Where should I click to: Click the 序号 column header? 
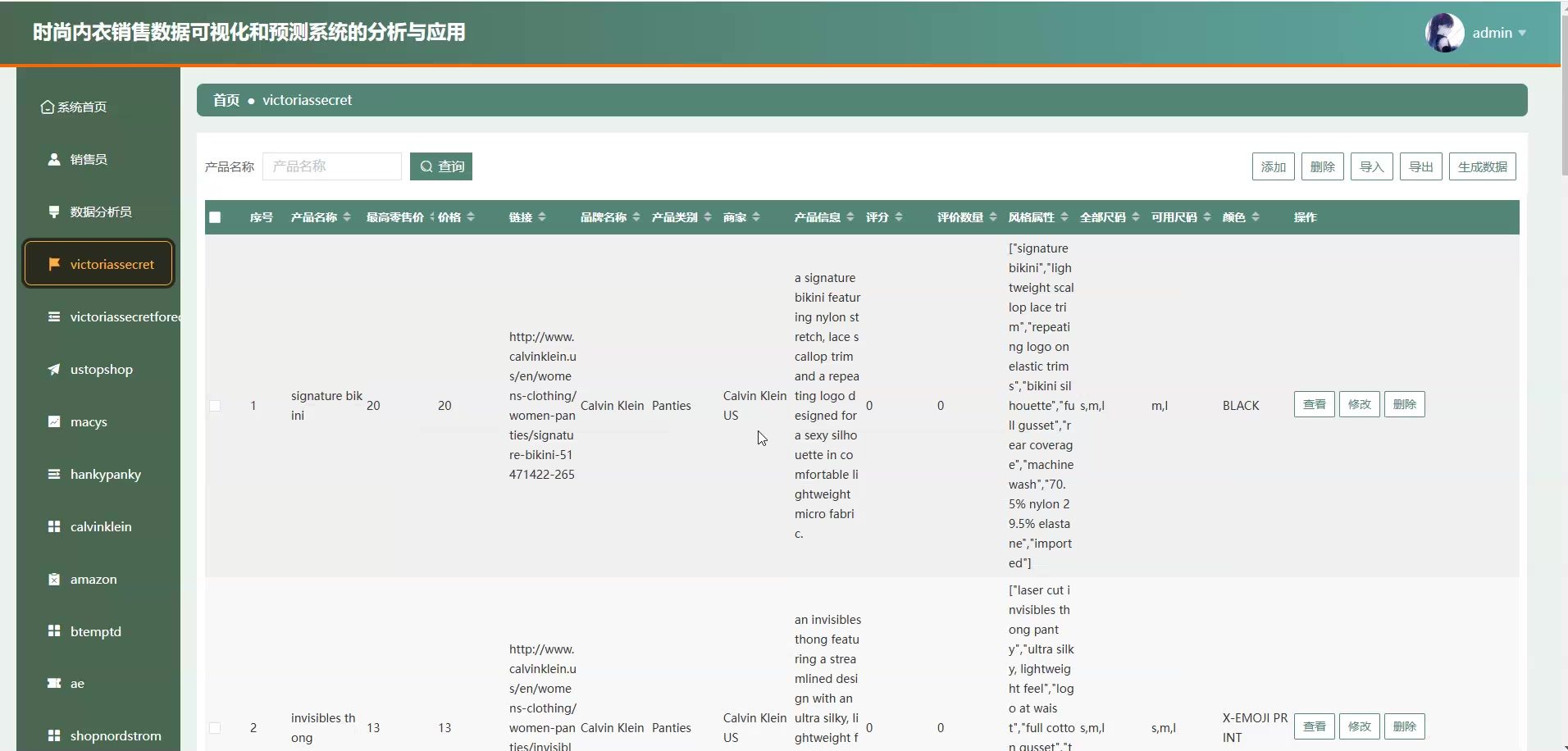[x=262, y=217]
